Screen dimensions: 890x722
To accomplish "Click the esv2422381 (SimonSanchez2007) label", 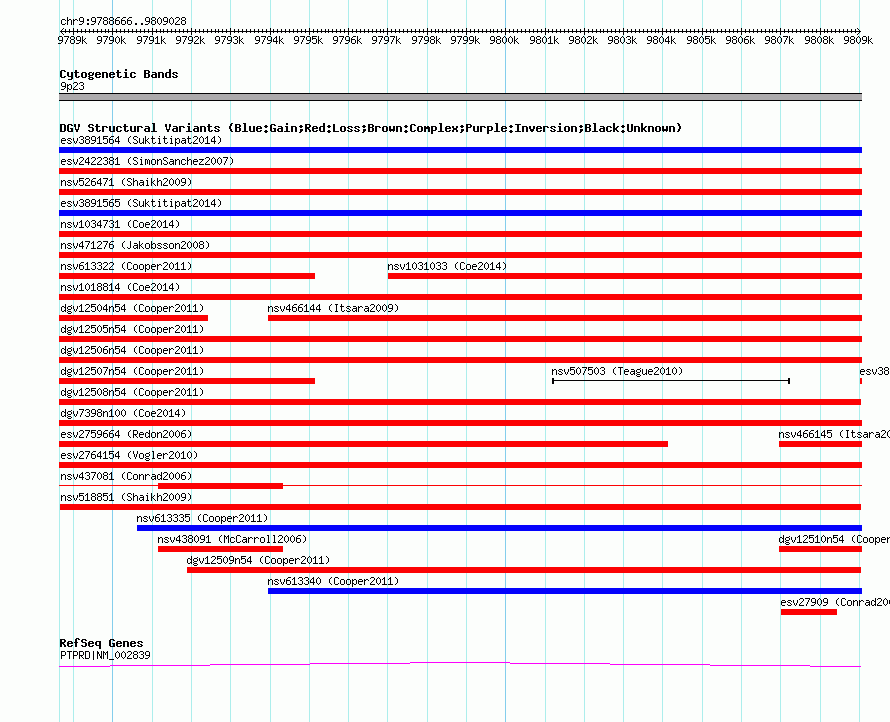I will pos(147,161).
